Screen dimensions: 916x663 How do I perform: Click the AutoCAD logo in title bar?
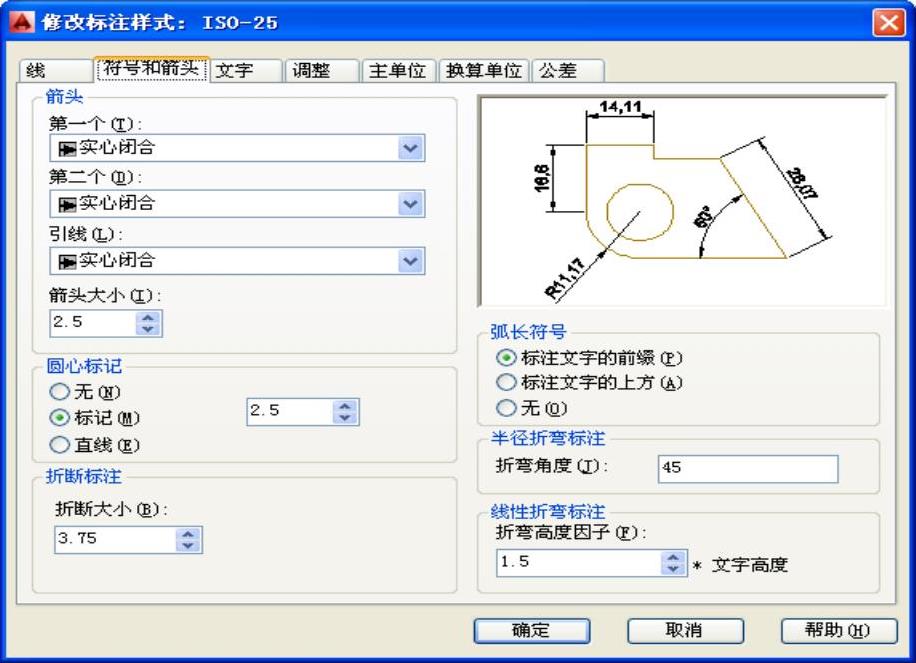coord(22,22)
